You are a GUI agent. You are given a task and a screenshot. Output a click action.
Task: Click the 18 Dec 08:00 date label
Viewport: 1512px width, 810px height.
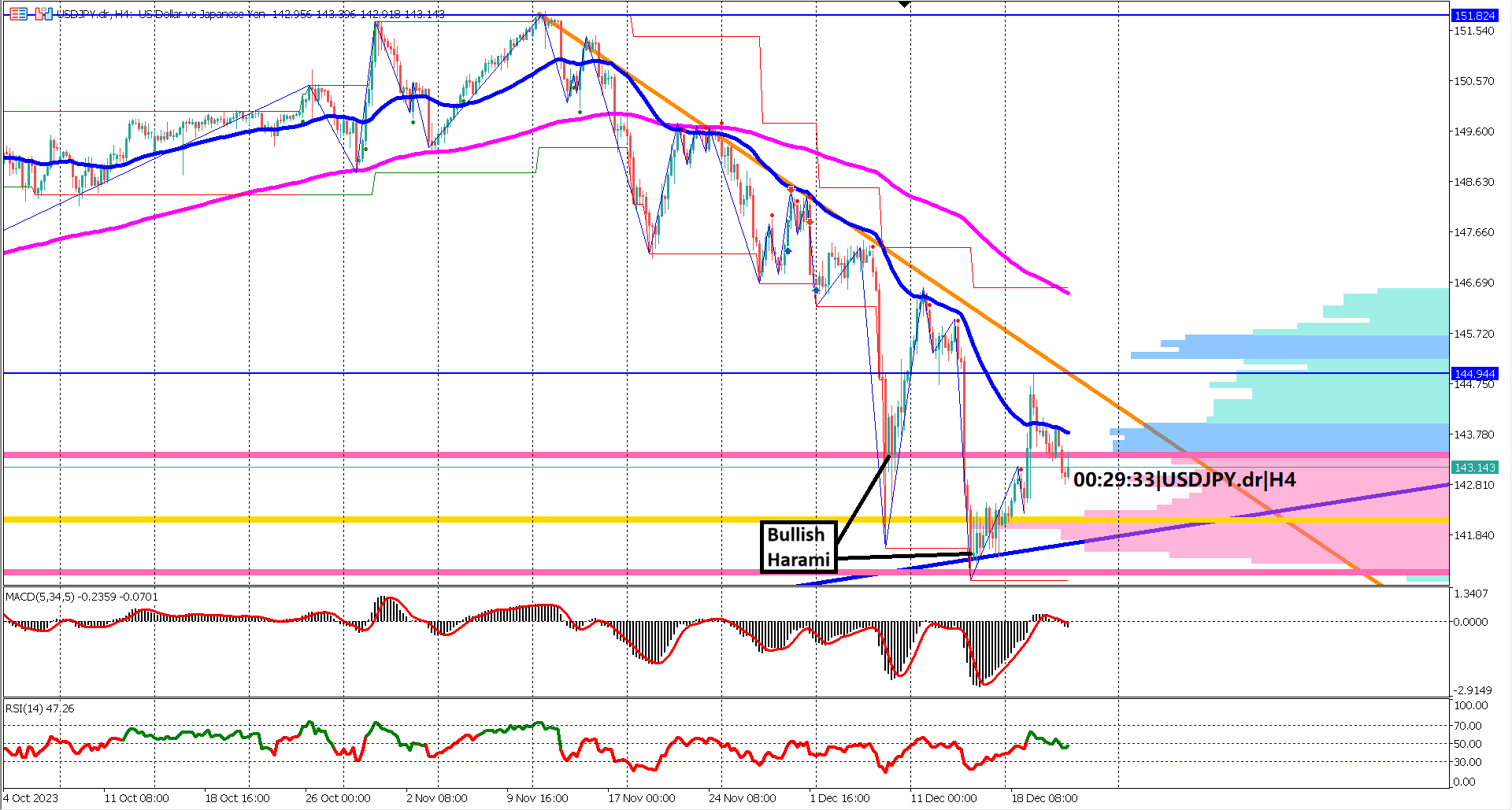tap(1045, 797)
